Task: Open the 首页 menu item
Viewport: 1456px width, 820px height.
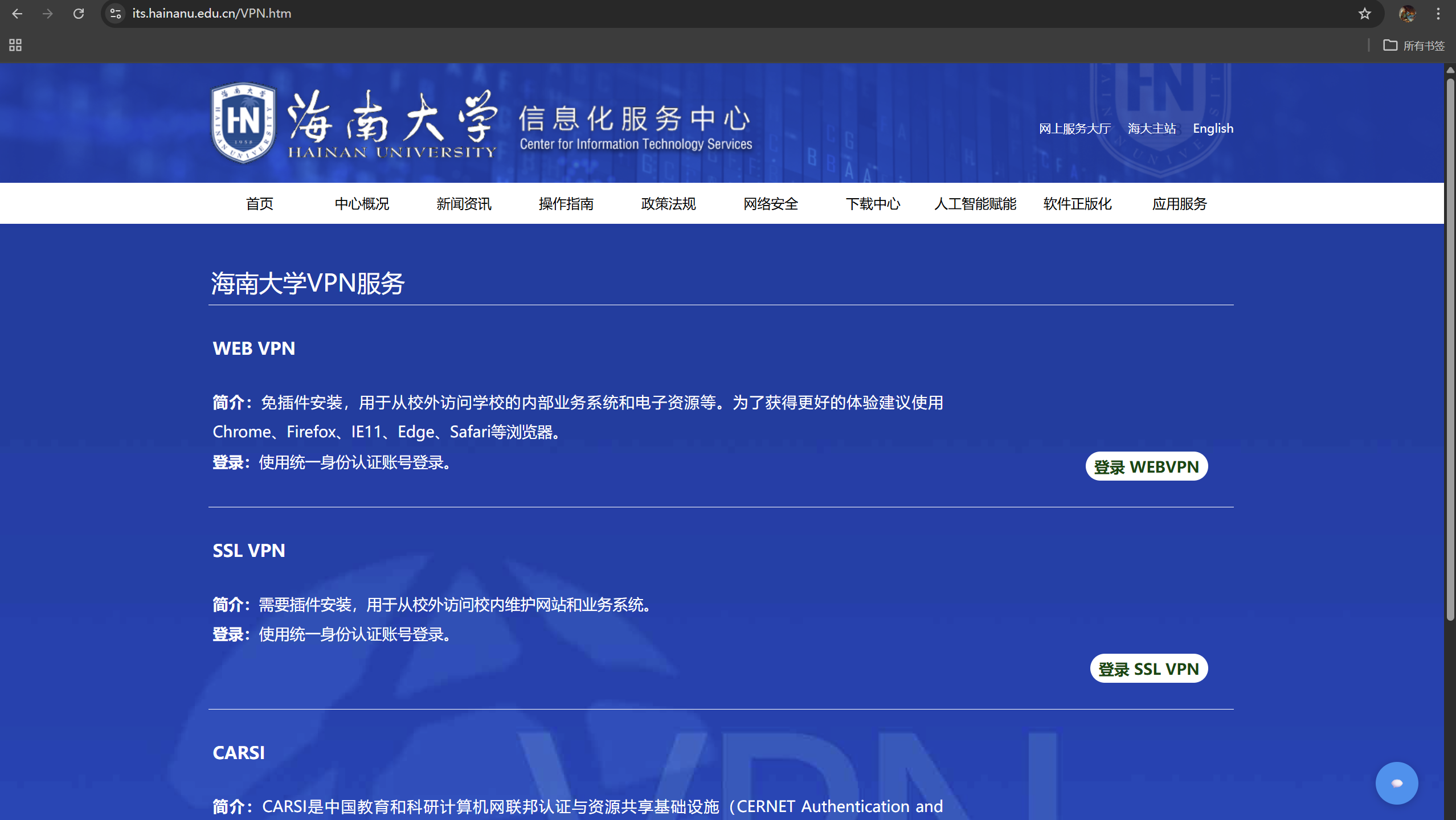Action: click(259, 204)
